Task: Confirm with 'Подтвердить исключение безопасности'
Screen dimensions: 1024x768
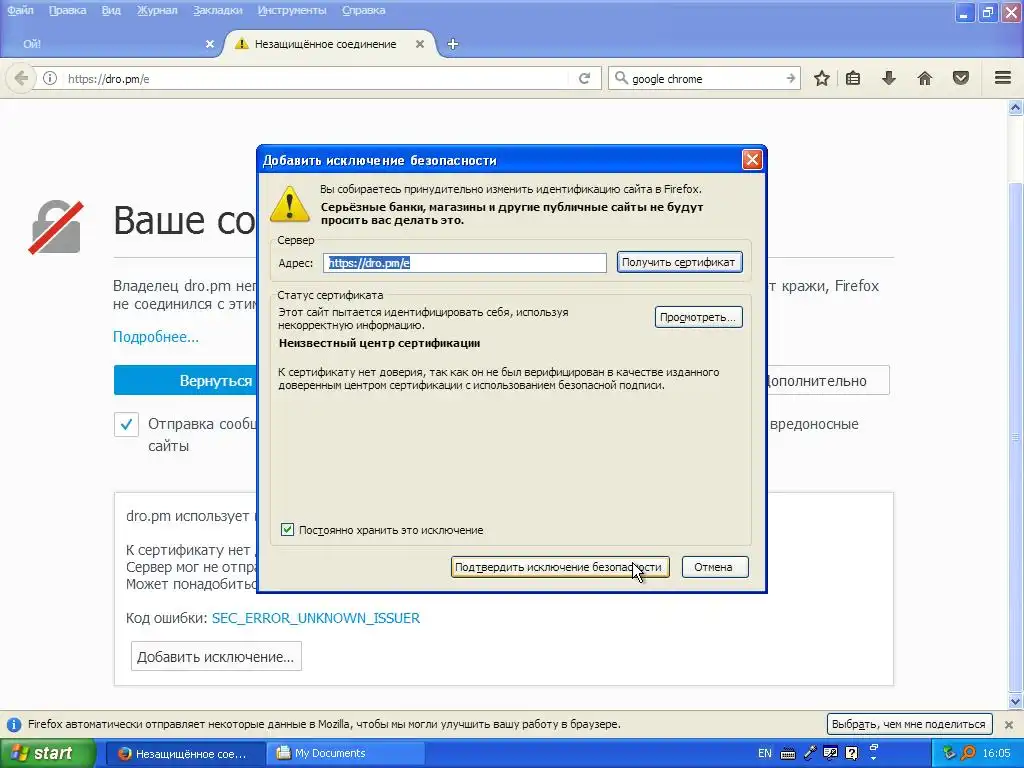Action: tap(560, 567)
